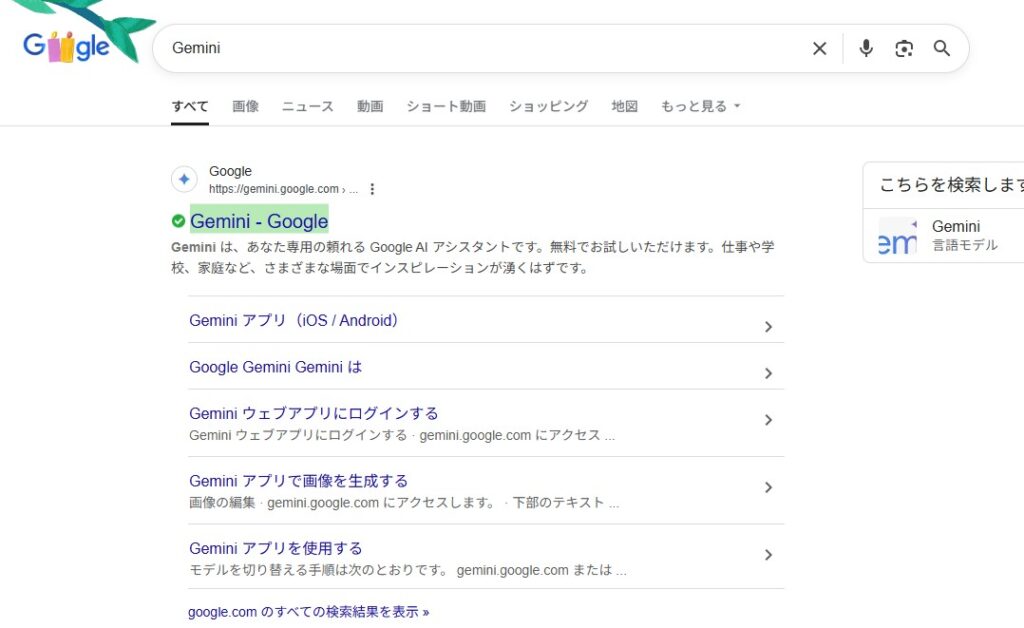Clear the search query with X icon
This screenshot has height=628, width=1024.
[819, 48]
